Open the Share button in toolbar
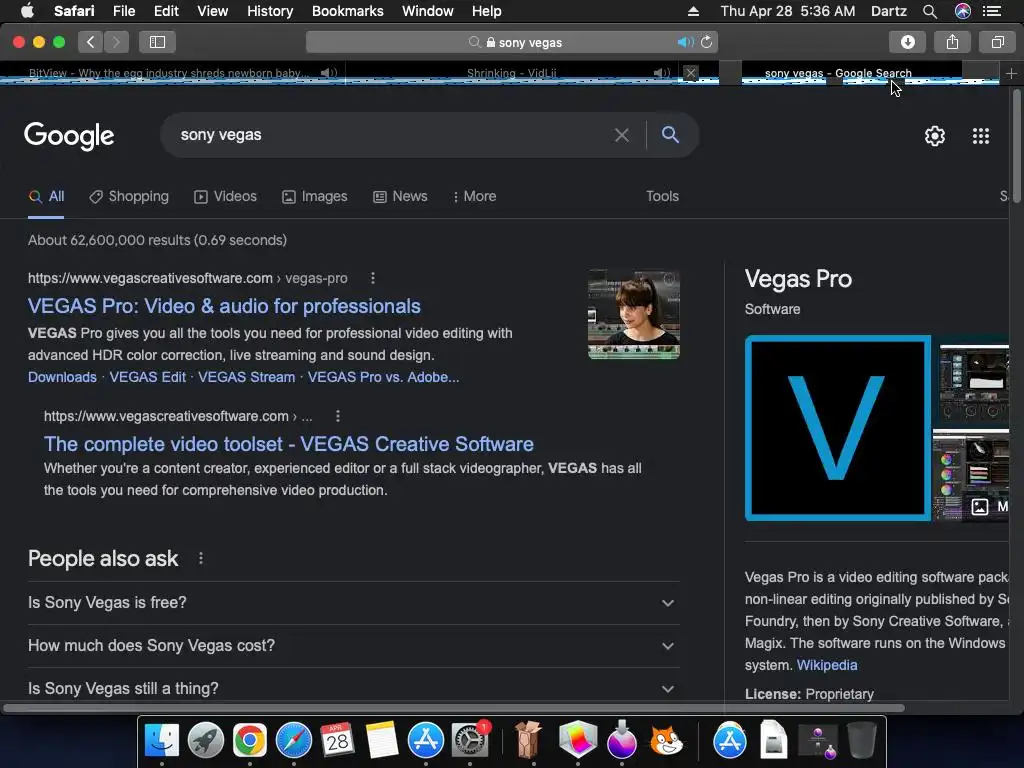The height and width of the screenshot is (768, 1024). click(x=952, y=42)
